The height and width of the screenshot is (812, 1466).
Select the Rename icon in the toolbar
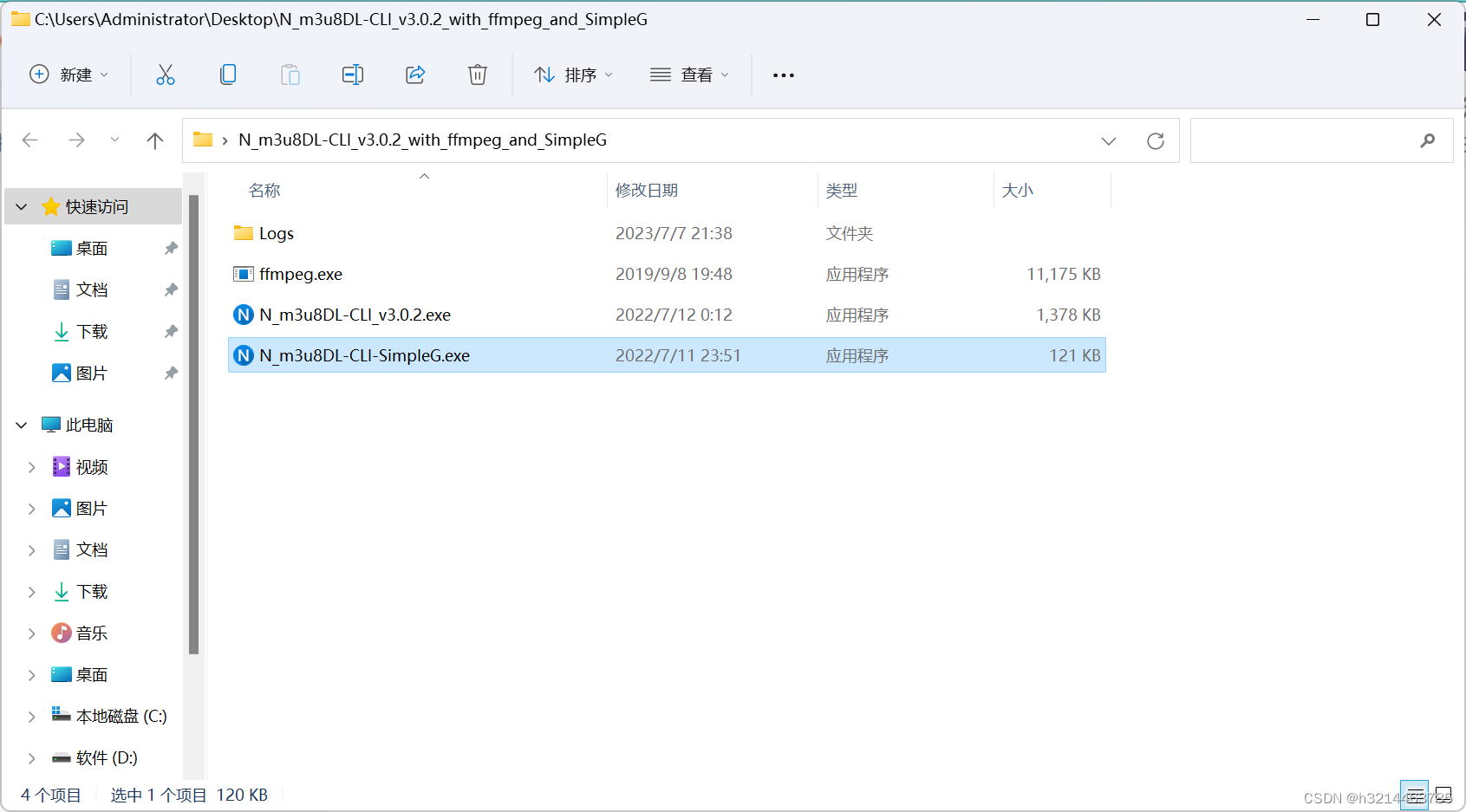click(353, 75)
